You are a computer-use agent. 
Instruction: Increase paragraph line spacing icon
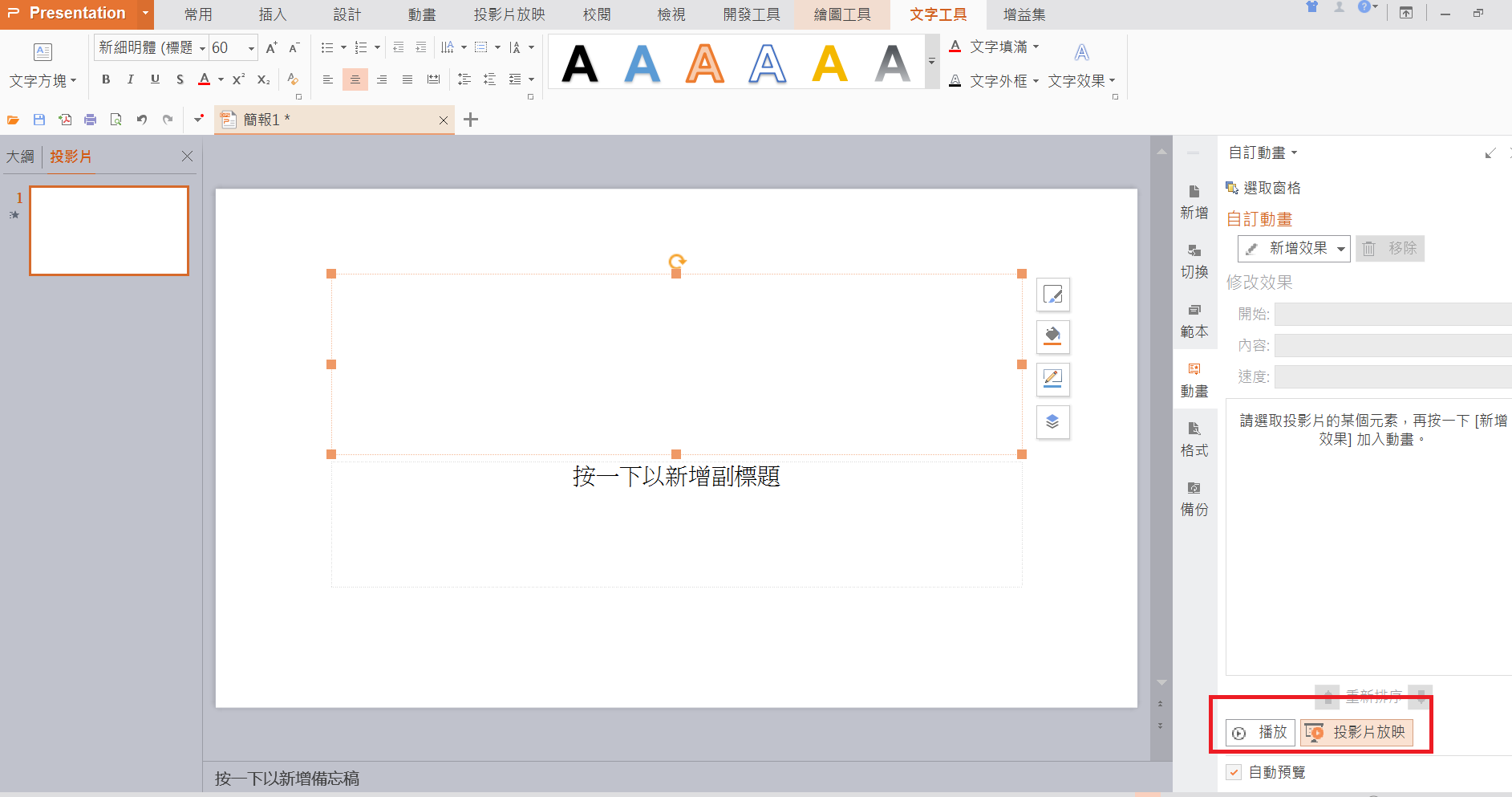click(464, 79)
